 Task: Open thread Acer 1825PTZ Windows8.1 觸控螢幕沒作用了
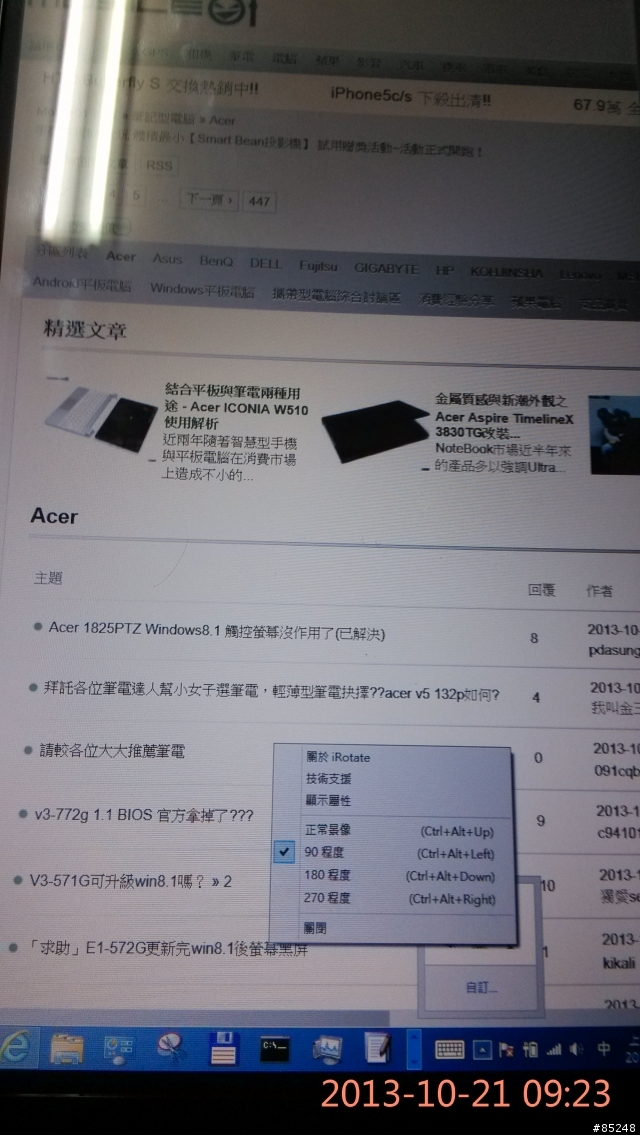[217, 630]
